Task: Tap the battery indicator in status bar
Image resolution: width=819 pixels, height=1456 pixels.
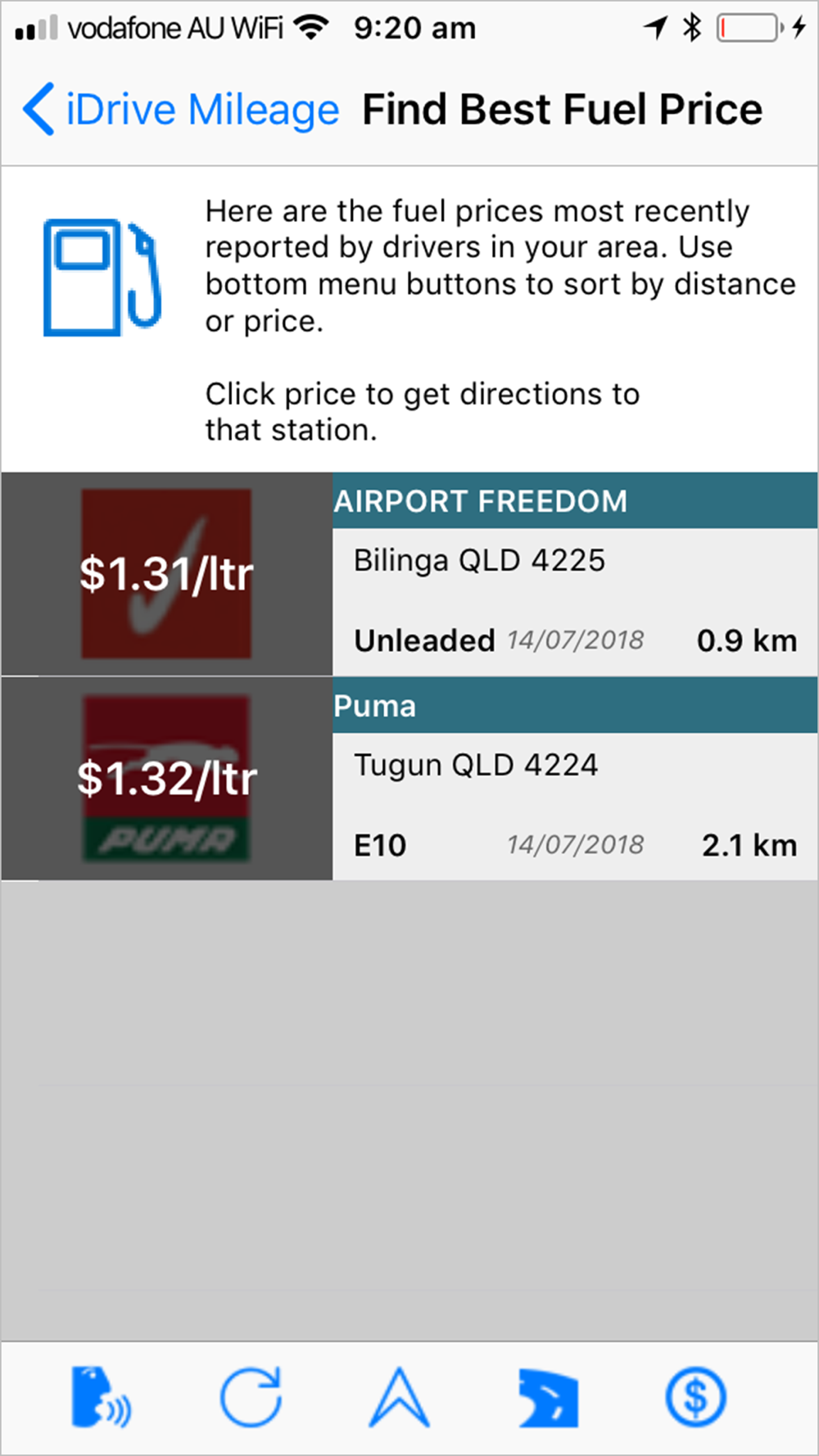Action: point(749,29)
